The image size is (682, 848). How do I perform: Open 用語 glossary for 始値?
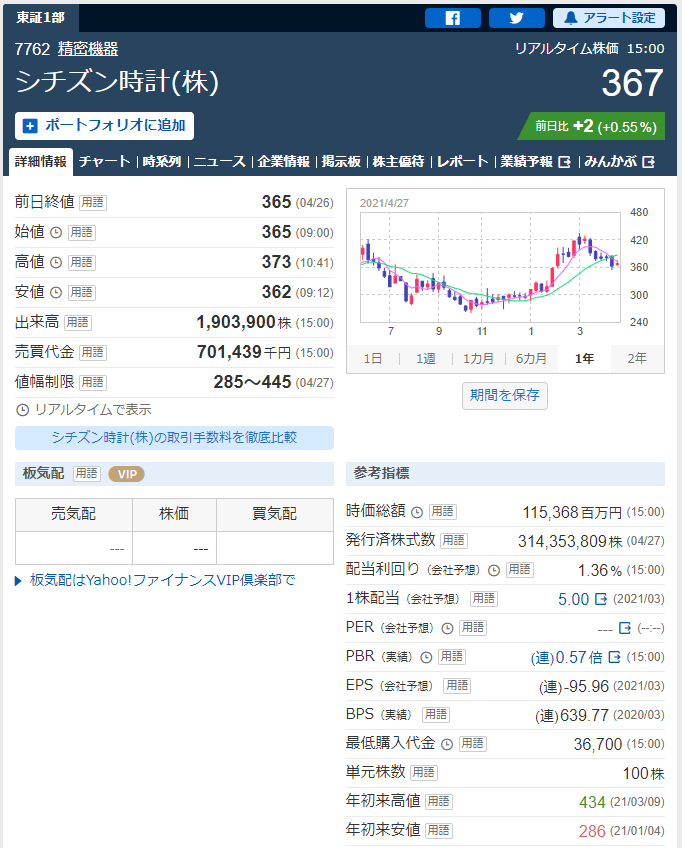click(x=82, y=233)
